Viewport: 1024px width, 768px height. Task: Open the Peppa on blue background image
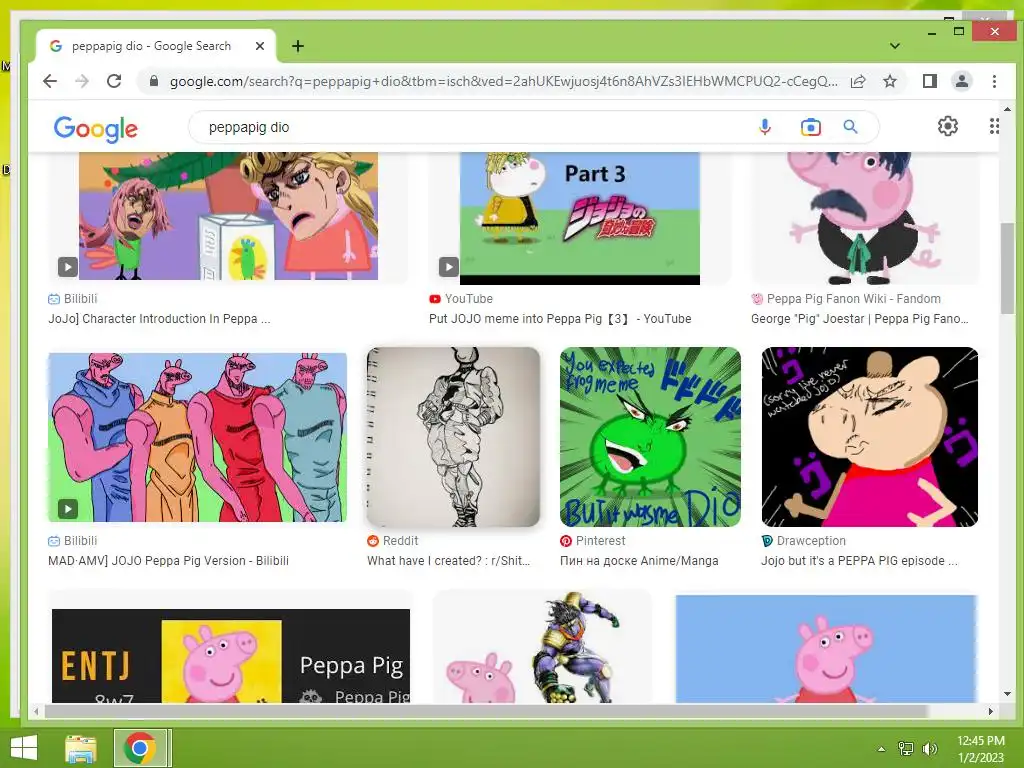click(x=826, y=648)
